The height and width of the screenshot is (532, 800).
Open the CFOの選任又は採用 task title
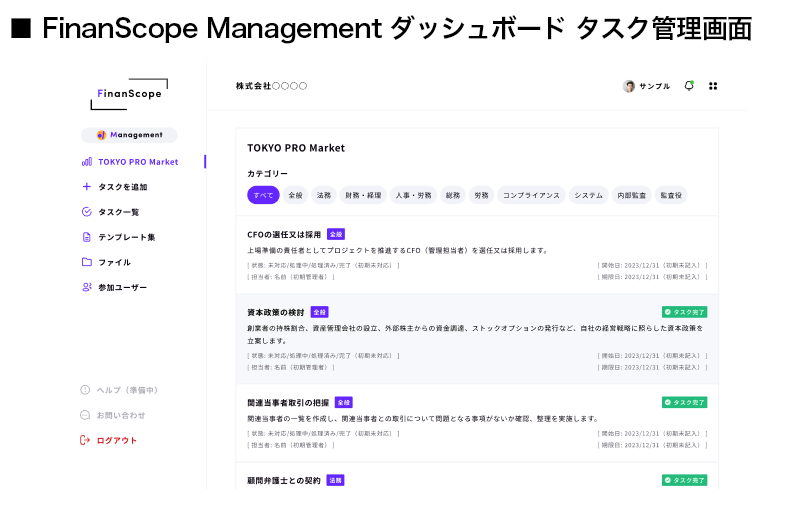click(x=284, y=235)
